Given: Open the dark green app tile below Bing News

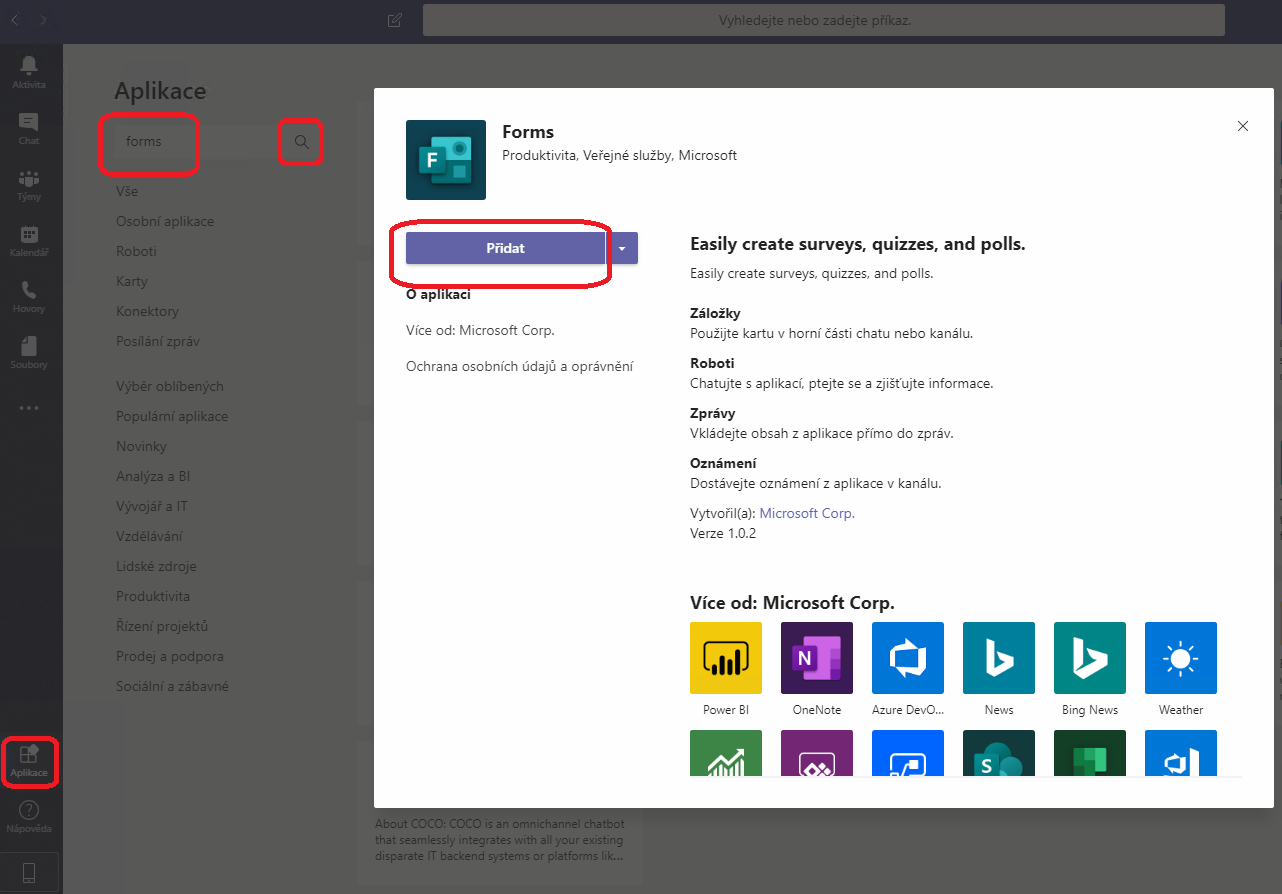Looking at the screenshot, I should (x=1090, y=753).
